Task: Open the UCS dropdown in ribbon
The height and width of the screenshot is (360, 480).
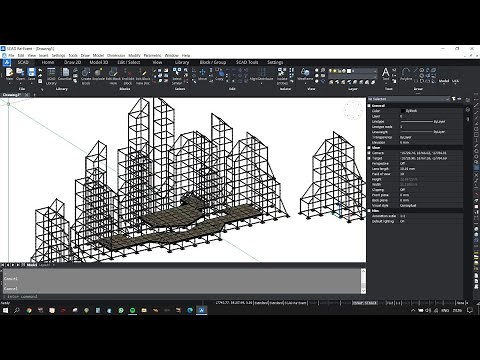Action: coord(455,81)
